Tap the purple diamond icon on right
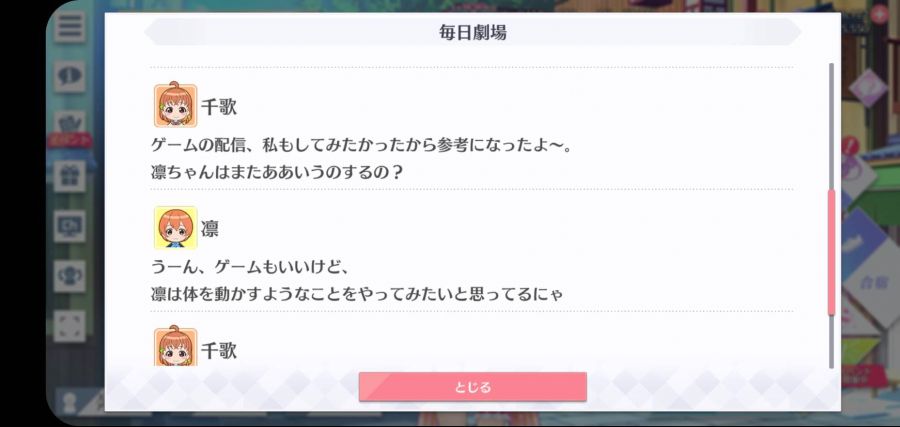 [x=868, y=88]
